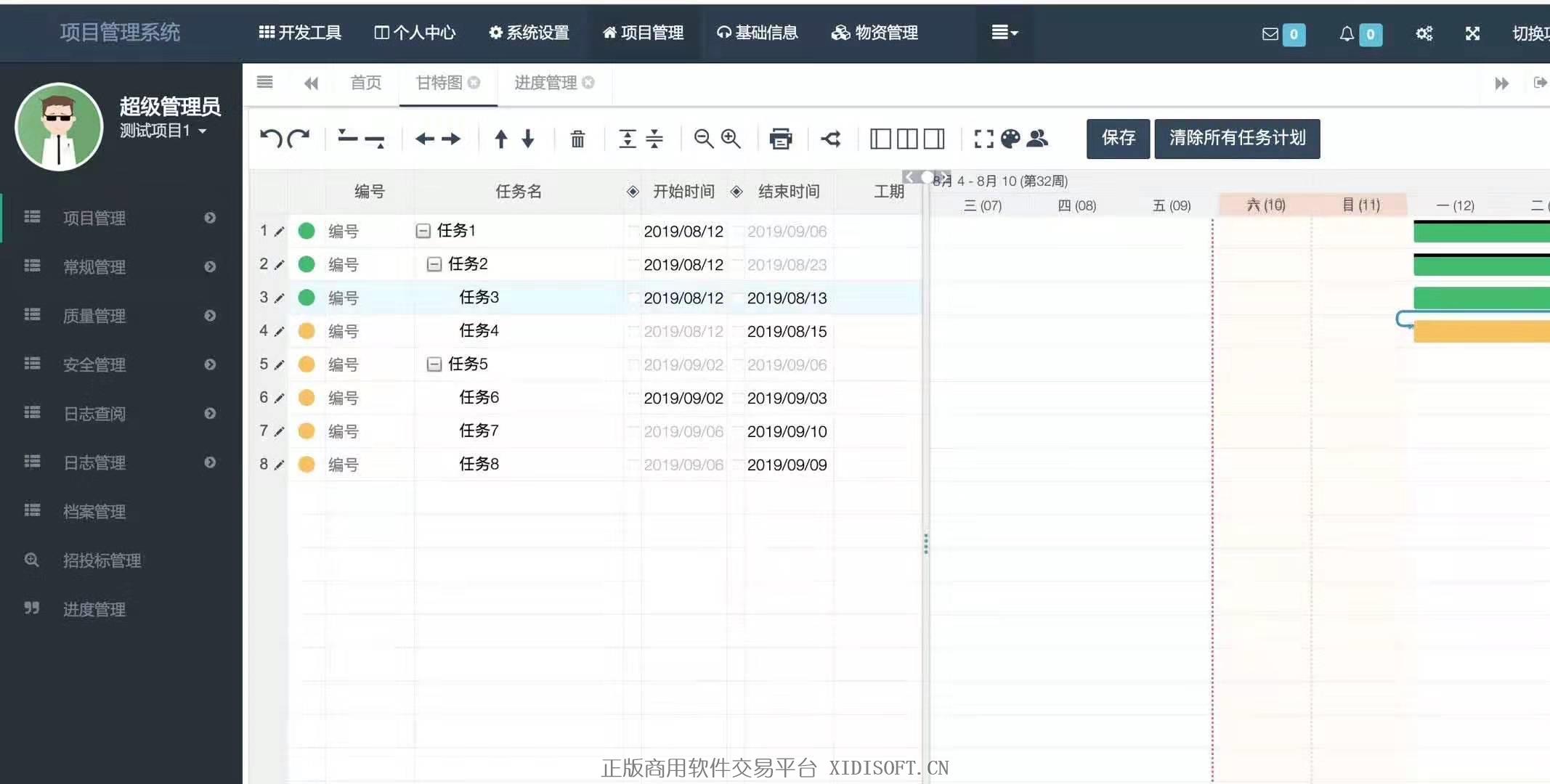Open the 系统设置 top menu
Screen dimensions: 1550x784
pyautogui.click(x=529, y=33)
